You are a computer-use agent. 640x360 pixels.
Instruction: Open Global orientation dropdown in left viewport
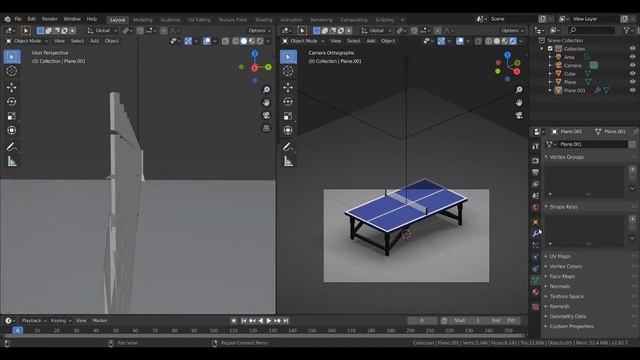[102, 31]
